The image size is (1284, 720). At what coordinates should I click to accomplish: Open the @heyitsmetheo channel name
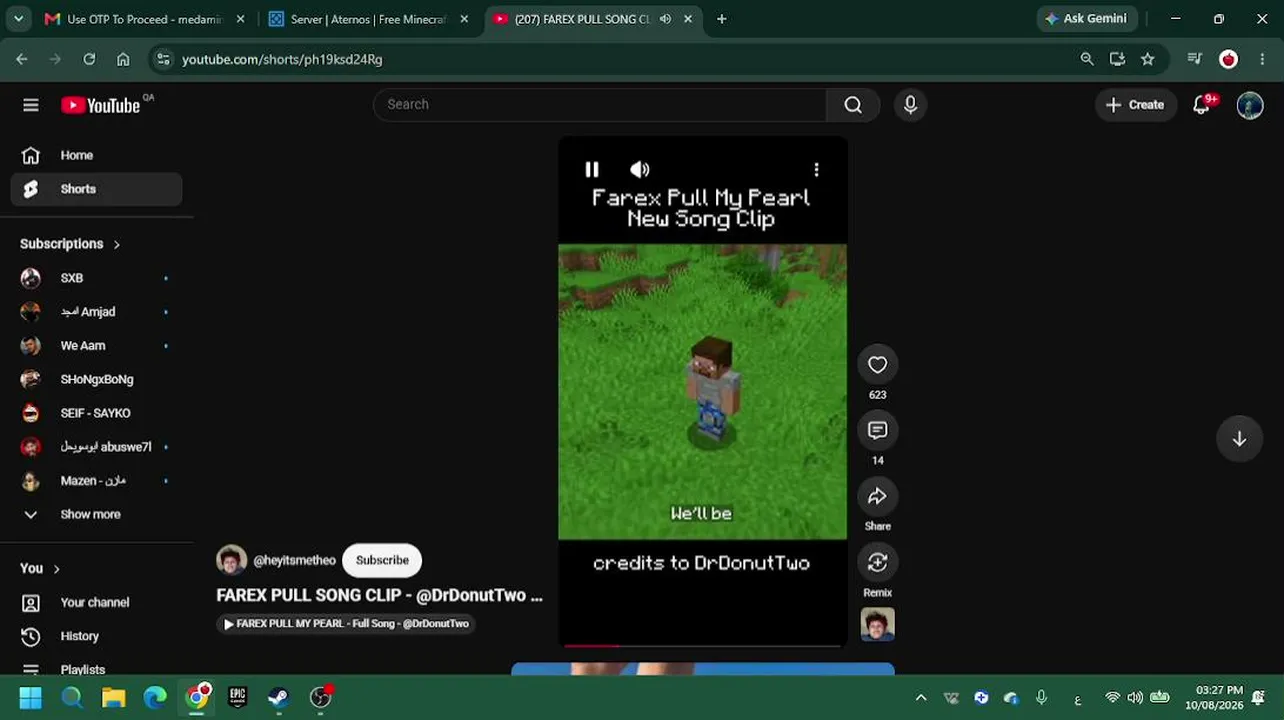[x=294, y=561]
